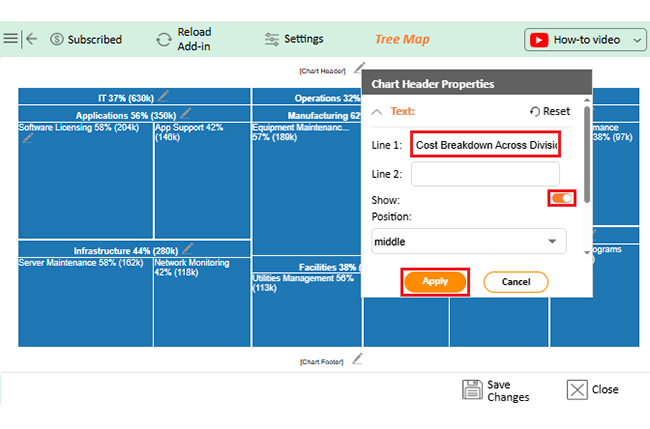Click the Reload Add-in refresh icon
The image size is (650, 429).
[x=164, y=40]
